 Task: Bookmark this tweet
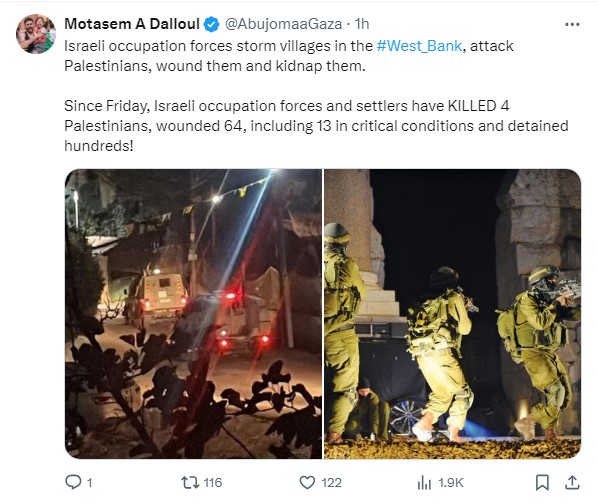click(542, 482)
